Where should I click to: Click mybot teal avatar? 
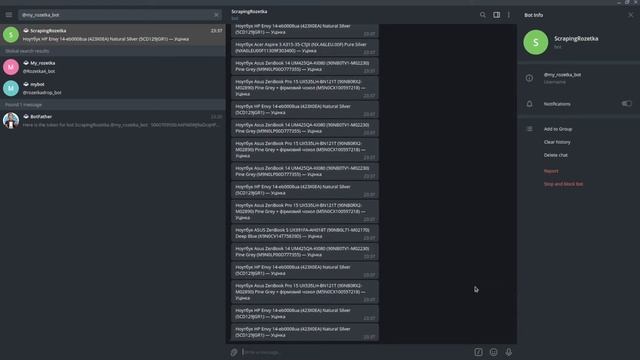click(11, 88)
